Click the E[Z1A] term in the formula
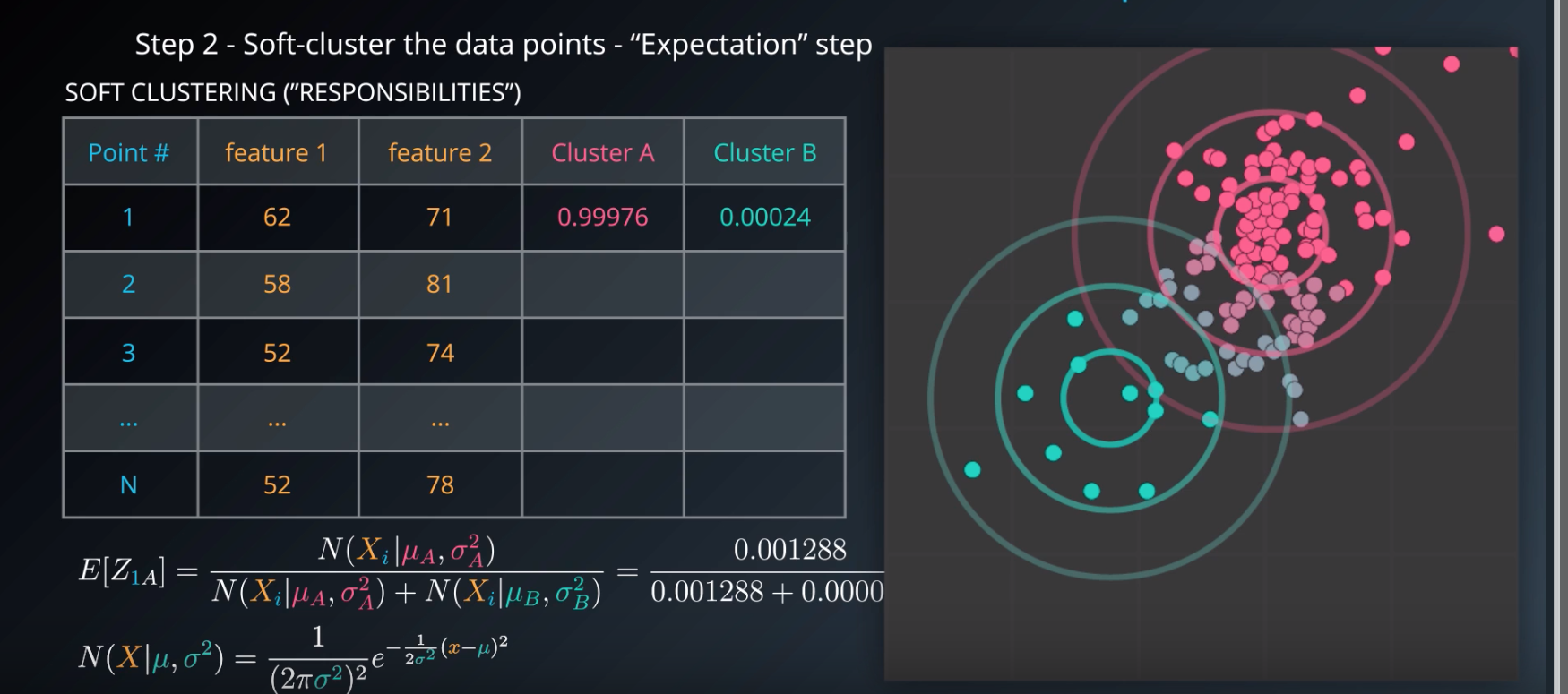1568x694 pixels. pos(122,571)
